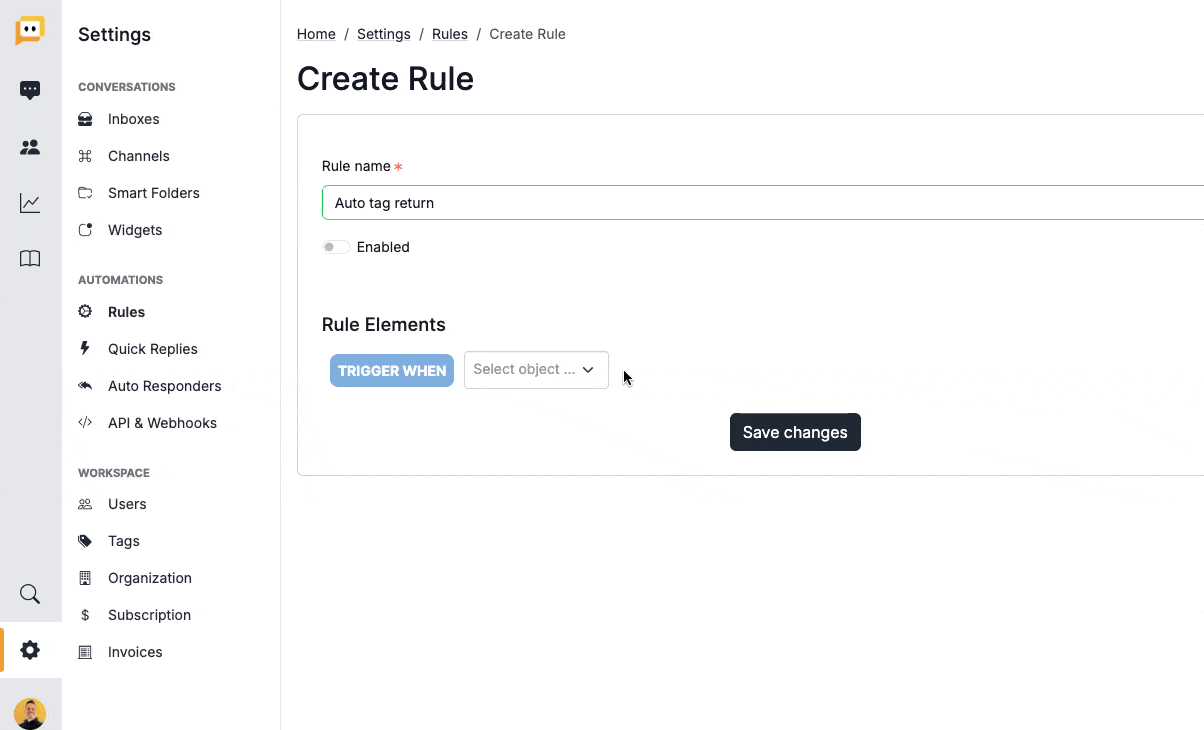
Task: Open Smart Folders menu item
Action: point(153,193)
